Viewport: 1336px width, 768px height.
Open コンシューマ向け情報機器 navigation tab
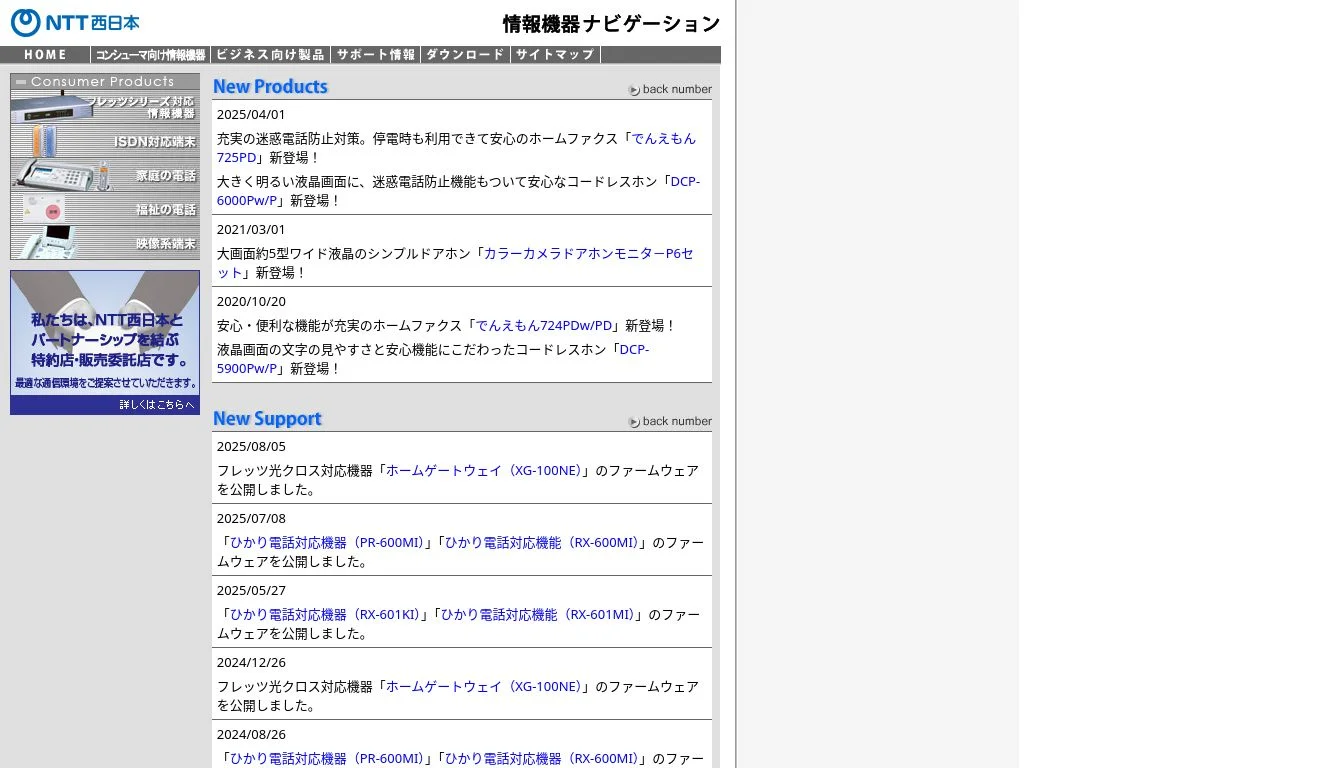pyautogui.click(x=151, y=55)
